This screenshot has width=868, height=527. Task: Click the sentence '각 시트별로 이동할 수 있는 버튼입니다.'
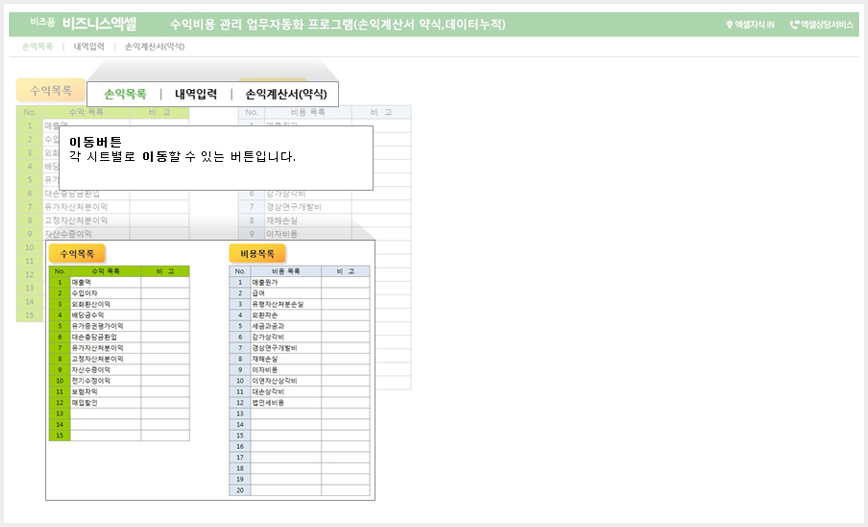(182, 157)
